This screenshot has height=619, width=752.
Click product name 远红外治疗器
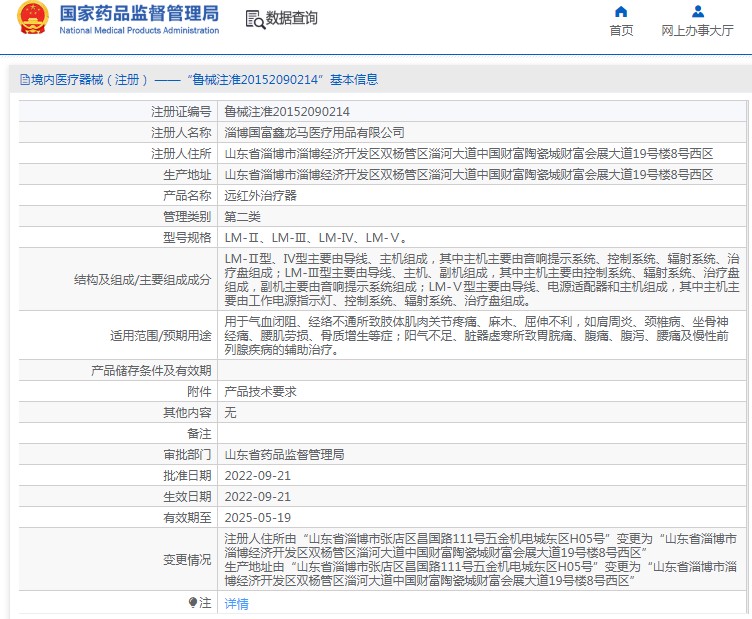coord(260,196)
